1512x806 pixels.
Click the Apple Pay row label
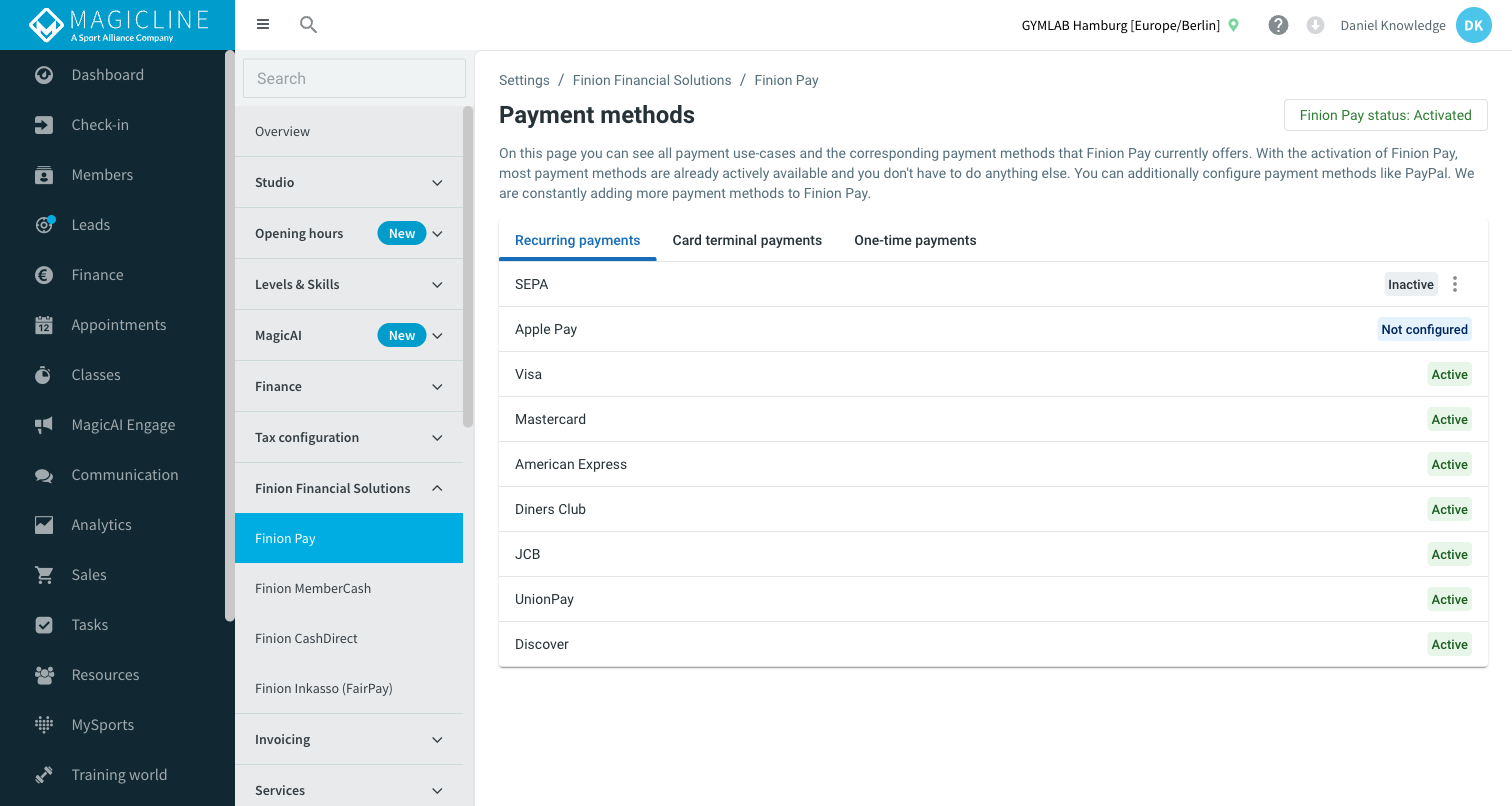(546, 329)
